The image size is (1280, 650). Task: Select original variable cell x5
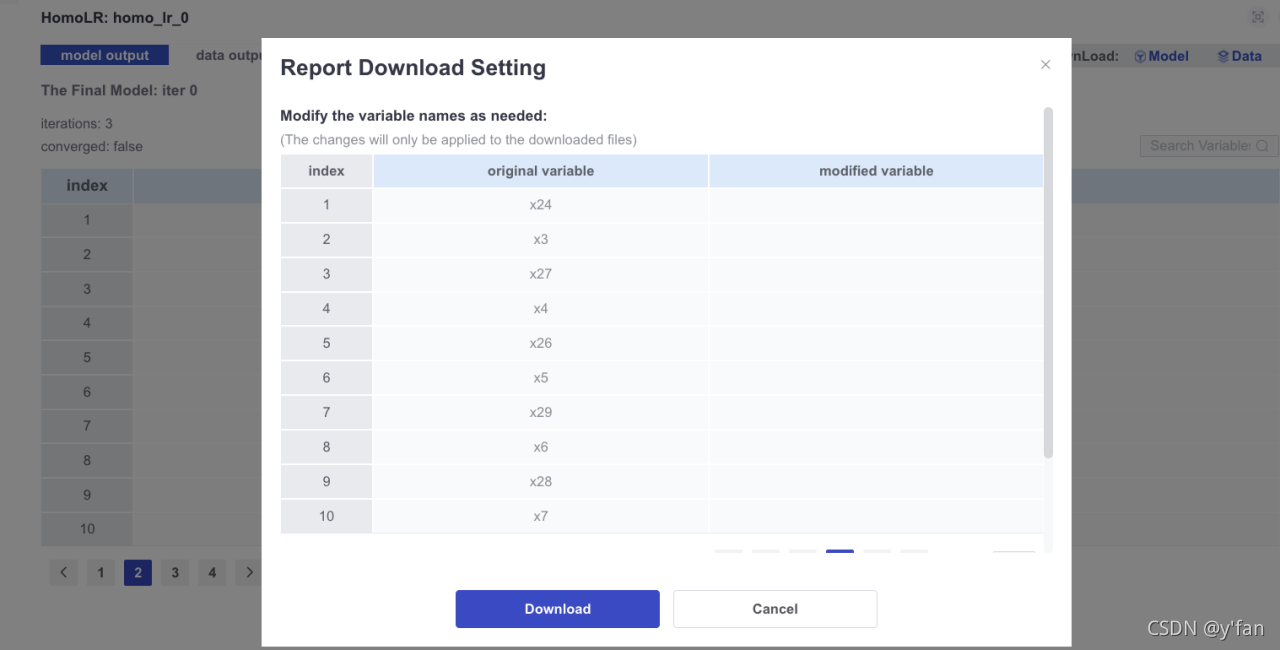[541, 378]
